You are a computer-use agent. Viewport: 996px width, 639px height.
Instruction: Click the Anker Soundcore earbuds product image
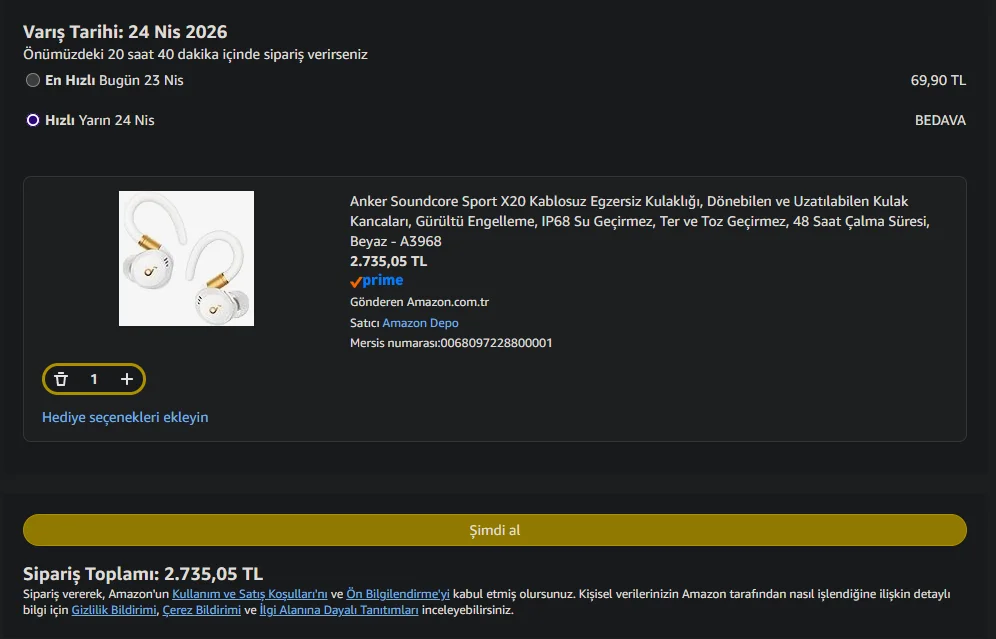186,258
